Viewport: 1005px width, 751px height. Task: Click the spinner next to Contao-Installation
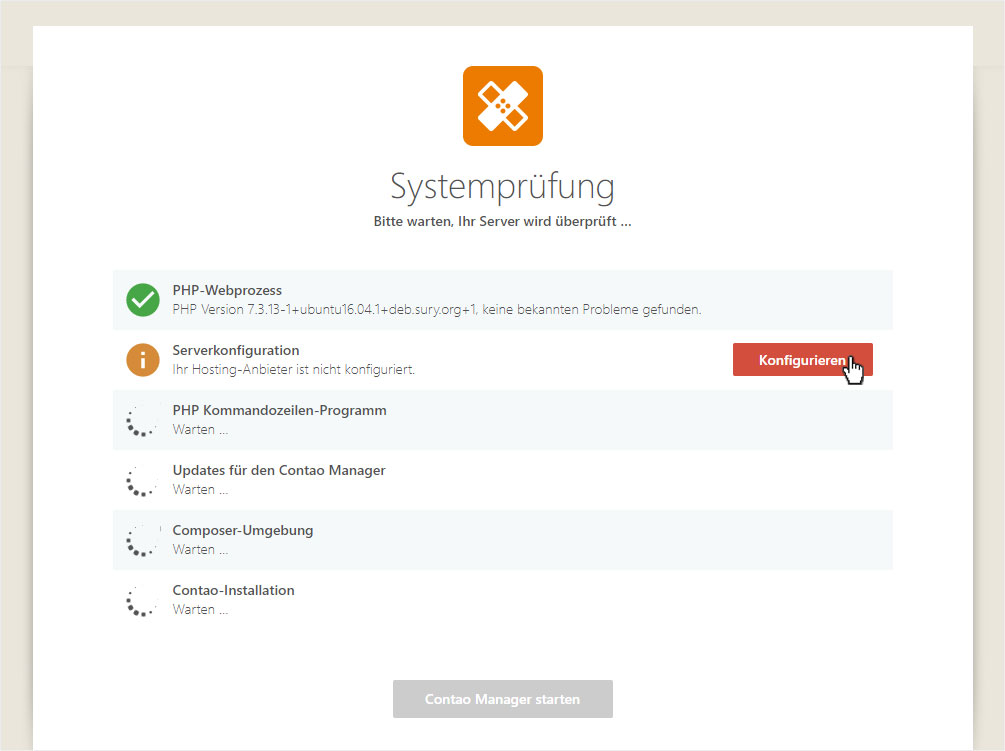pos(142,600)
